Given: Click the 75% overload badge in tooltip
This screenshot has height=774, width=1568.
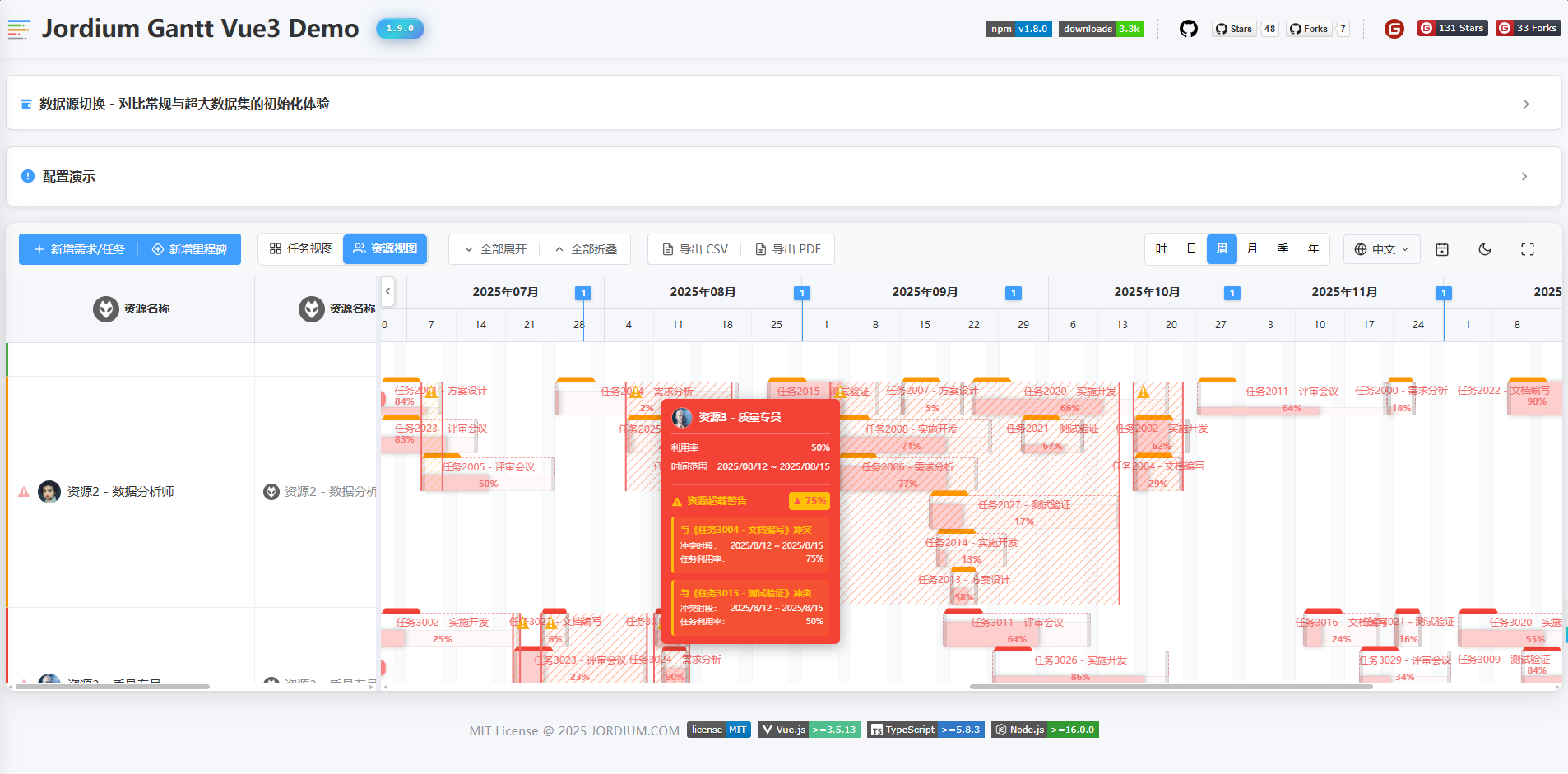Looking at the screenshot, I should pyautogui.click(x=810, y=501).
